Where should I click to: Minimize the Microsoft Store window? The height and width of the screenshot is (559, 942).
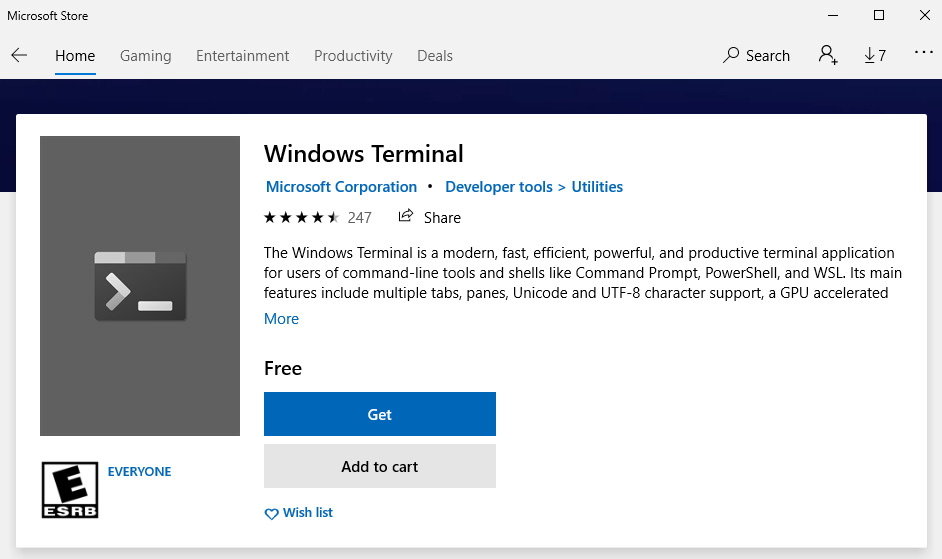(833, 15)
